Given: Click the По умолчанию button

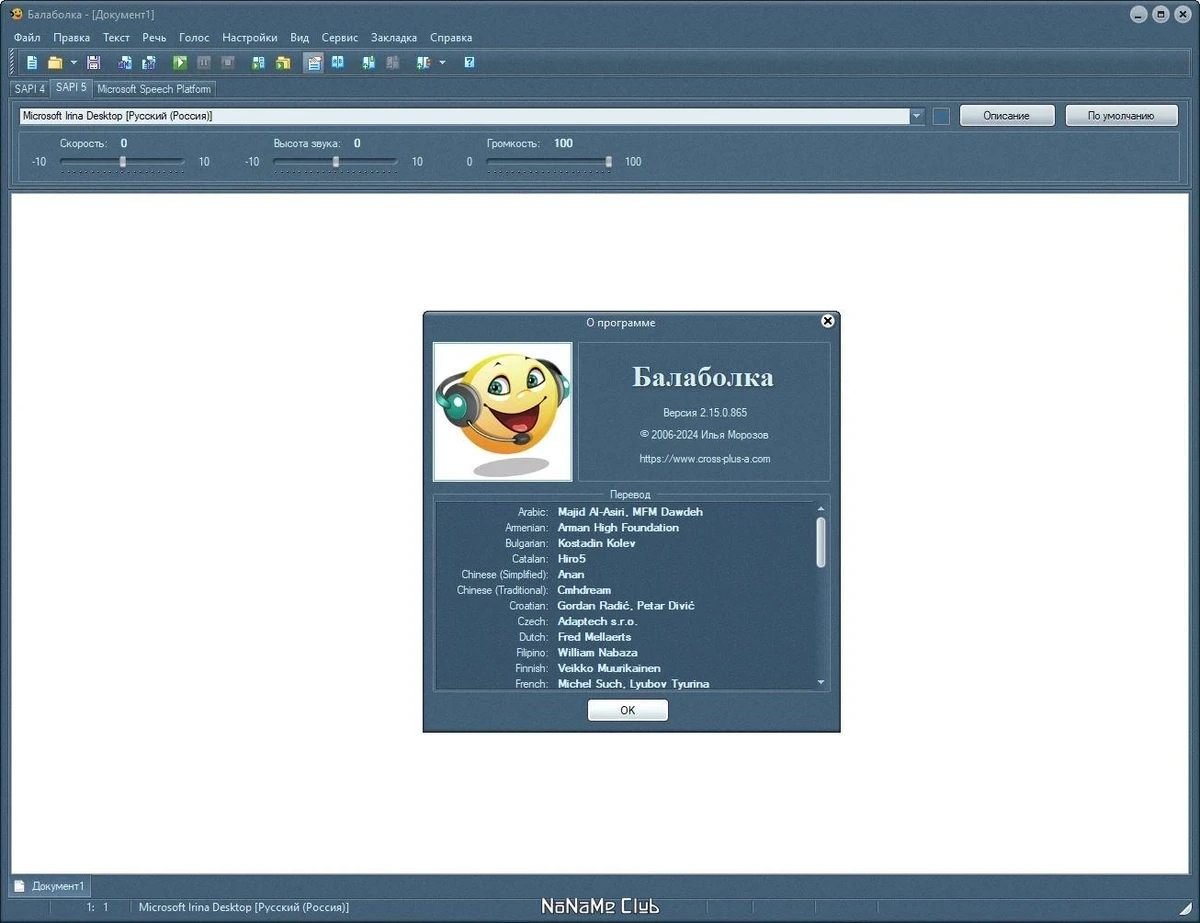Looking at the screenshot, I should (1121, 116).
